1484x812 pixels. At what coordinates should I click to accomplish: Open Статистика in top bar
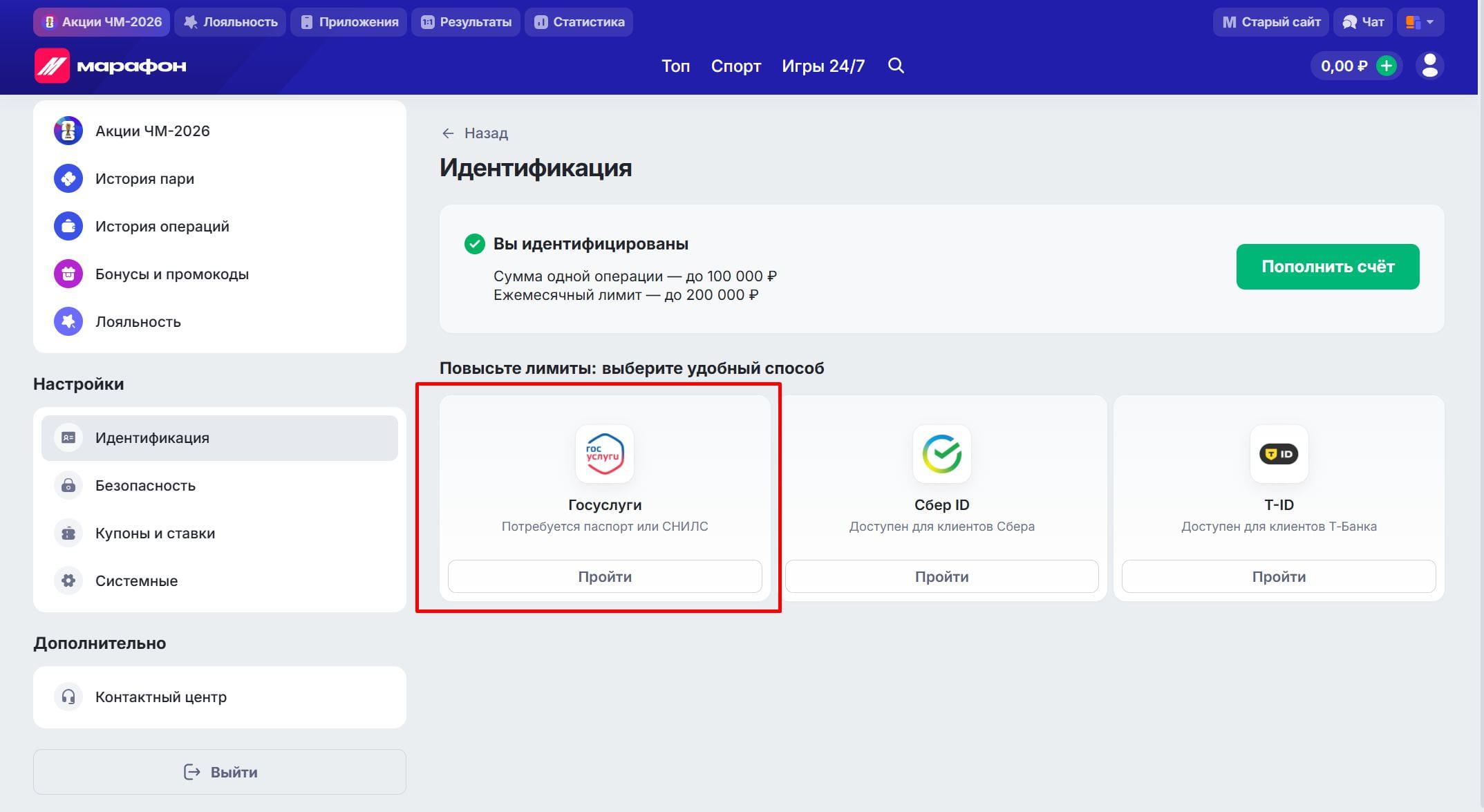click(579, 22)
